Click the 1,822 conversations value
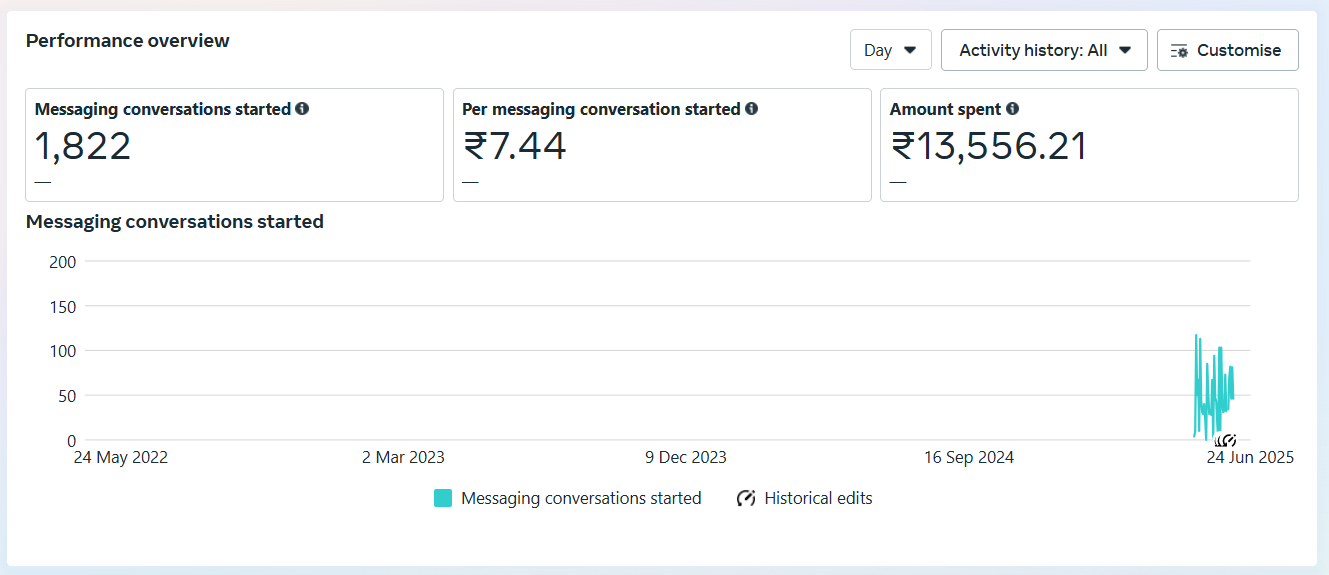The image size is (1329, 575). click(x=83, y=146)
